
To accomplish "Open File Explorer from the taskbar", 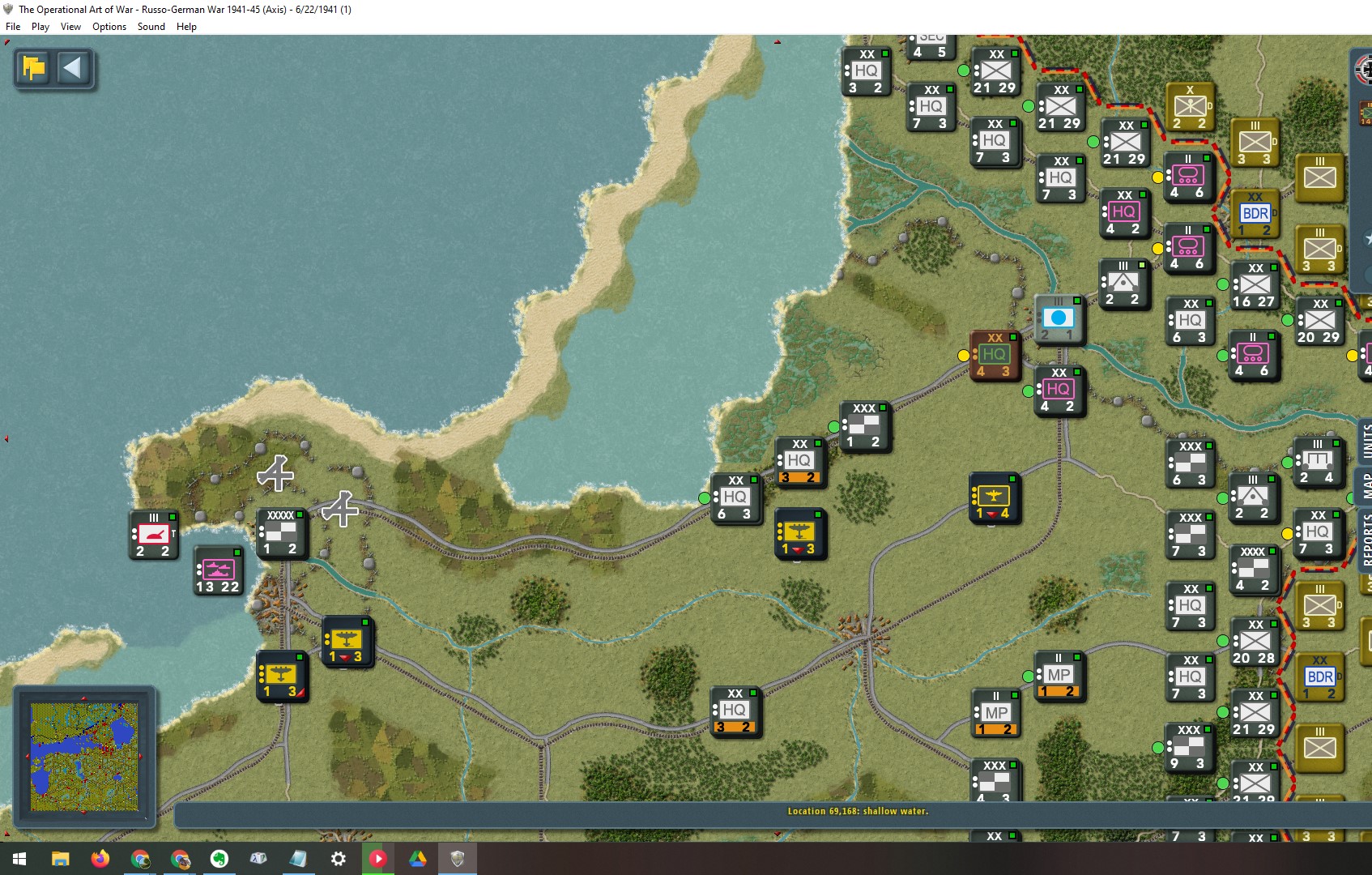I will (61, 859).
